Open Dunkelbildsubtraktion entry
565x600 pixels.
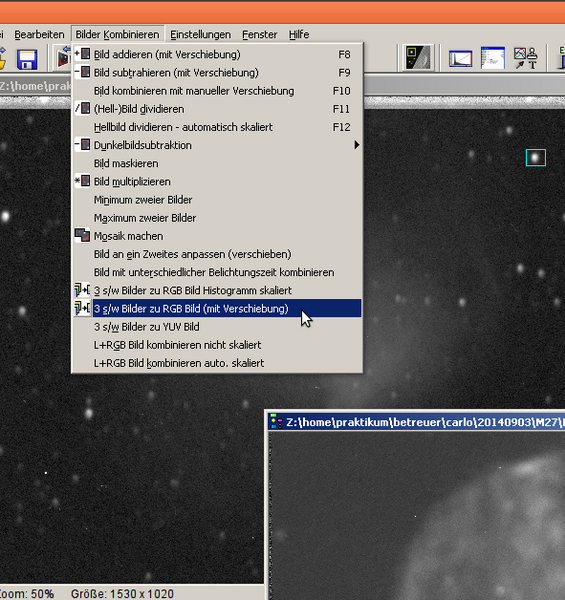click(x=217, y=145)
